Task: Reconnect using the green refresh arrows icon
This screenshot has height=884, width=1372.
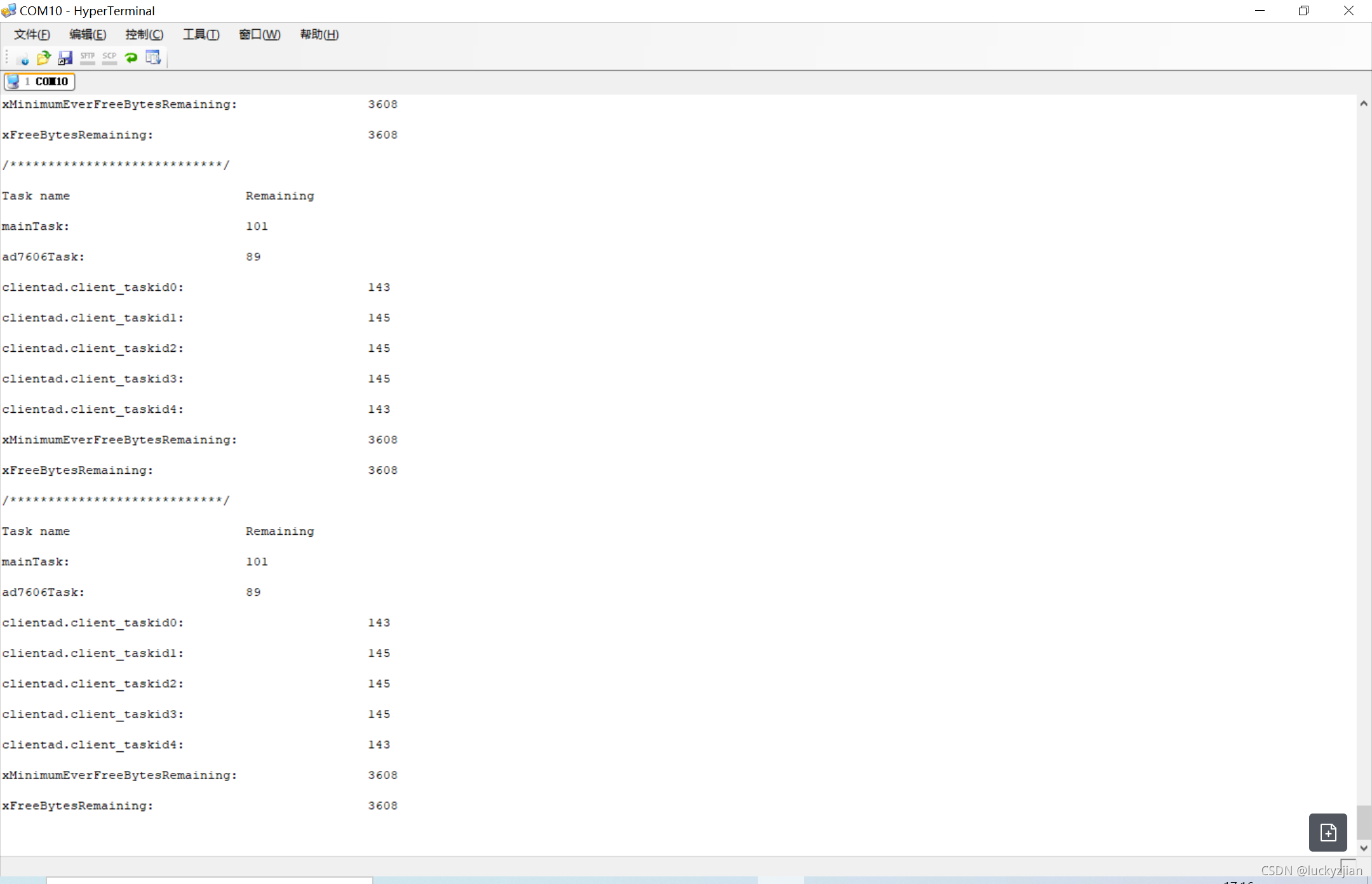Action: (131, 58)
